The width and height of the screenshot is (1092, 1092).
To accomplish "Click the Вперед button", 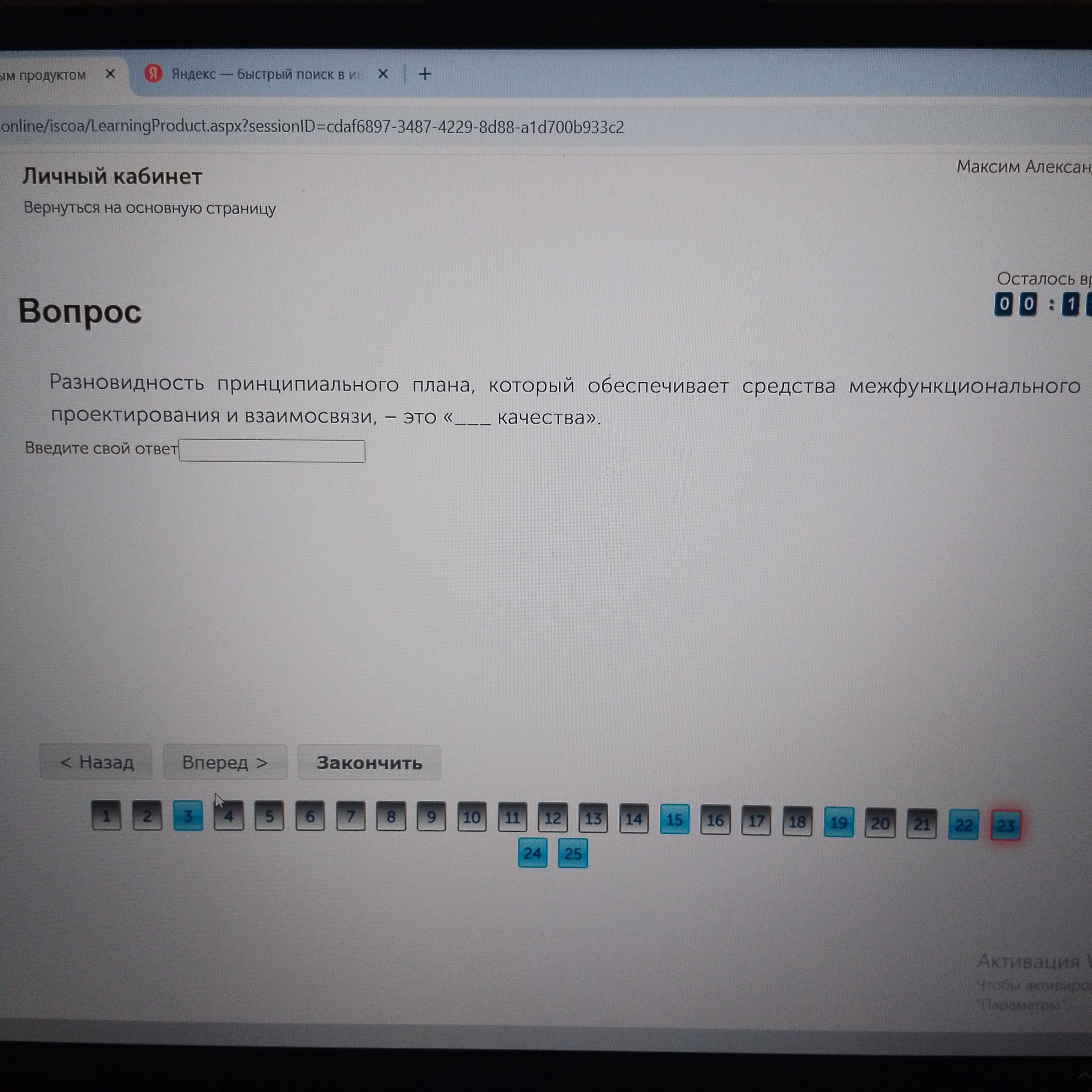I will point(225,762).
